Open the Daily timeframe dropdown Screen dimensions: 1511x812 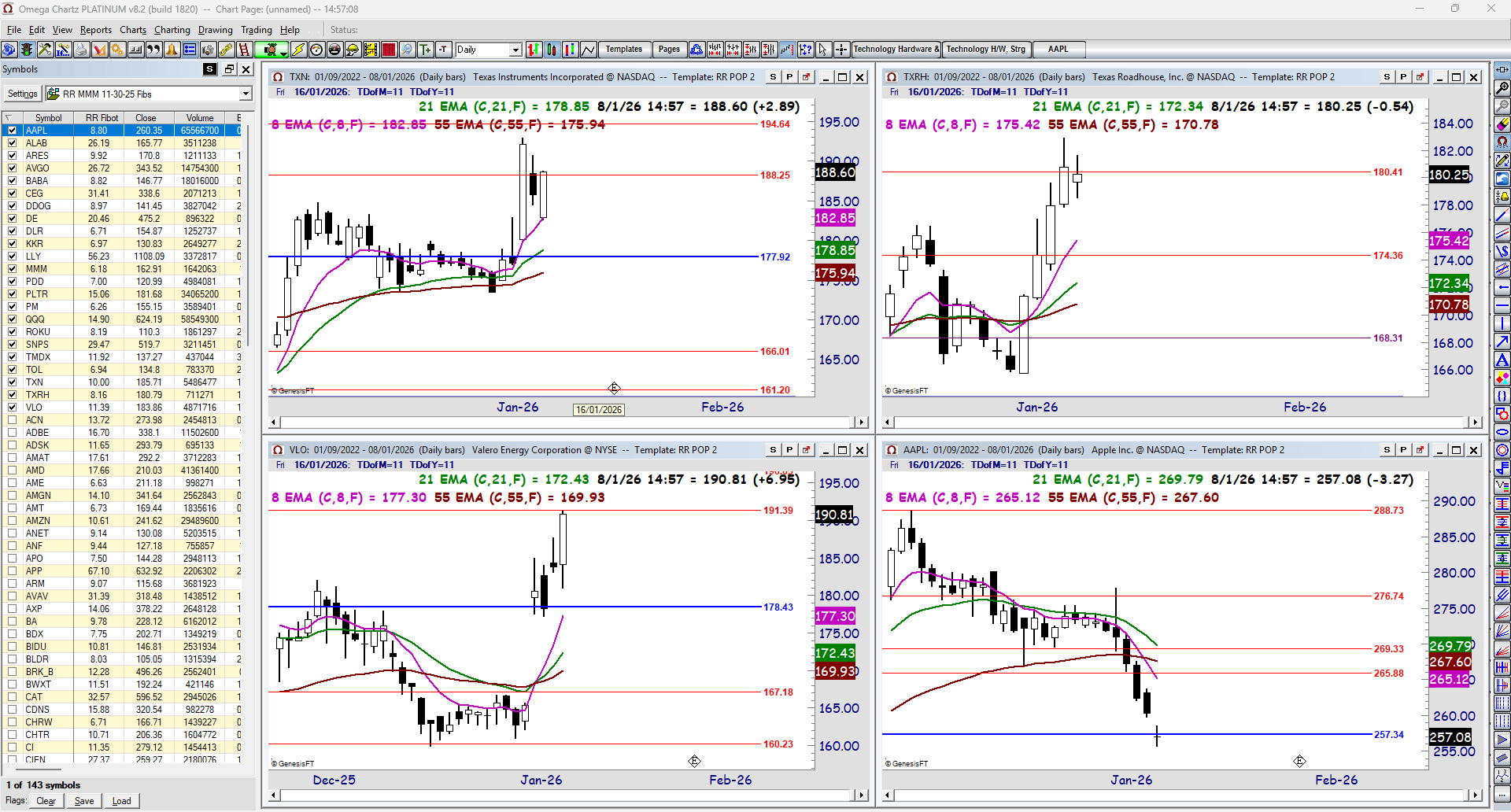tap(515, 50)
